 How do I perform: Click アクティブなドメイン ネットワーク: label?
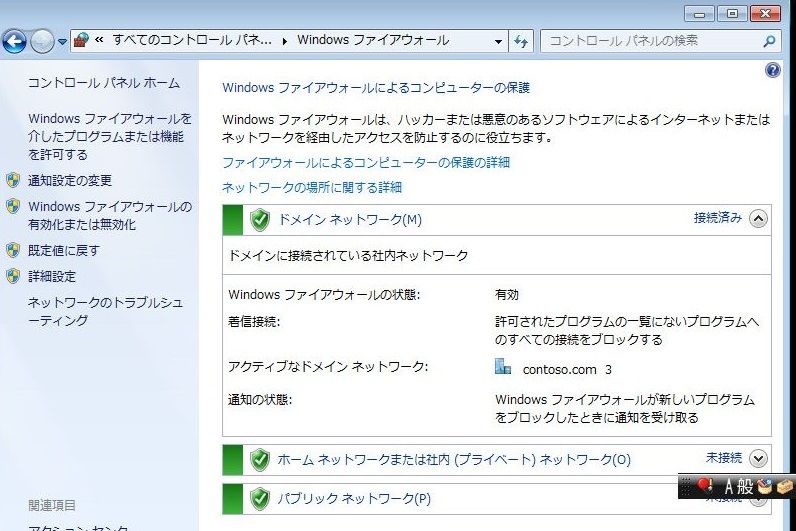[328, 367]
